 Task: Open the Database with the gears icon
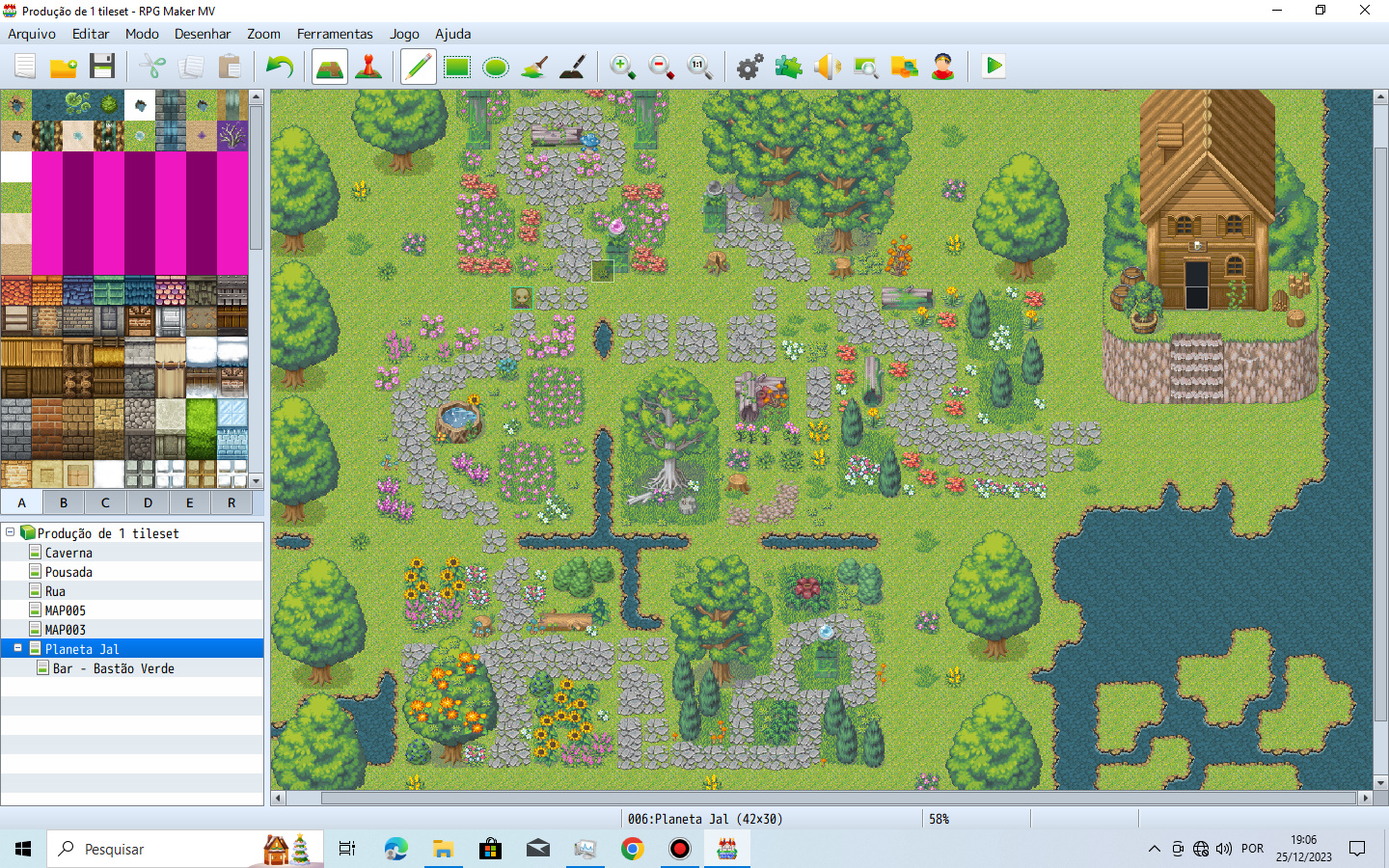click(x=750, y=67)
